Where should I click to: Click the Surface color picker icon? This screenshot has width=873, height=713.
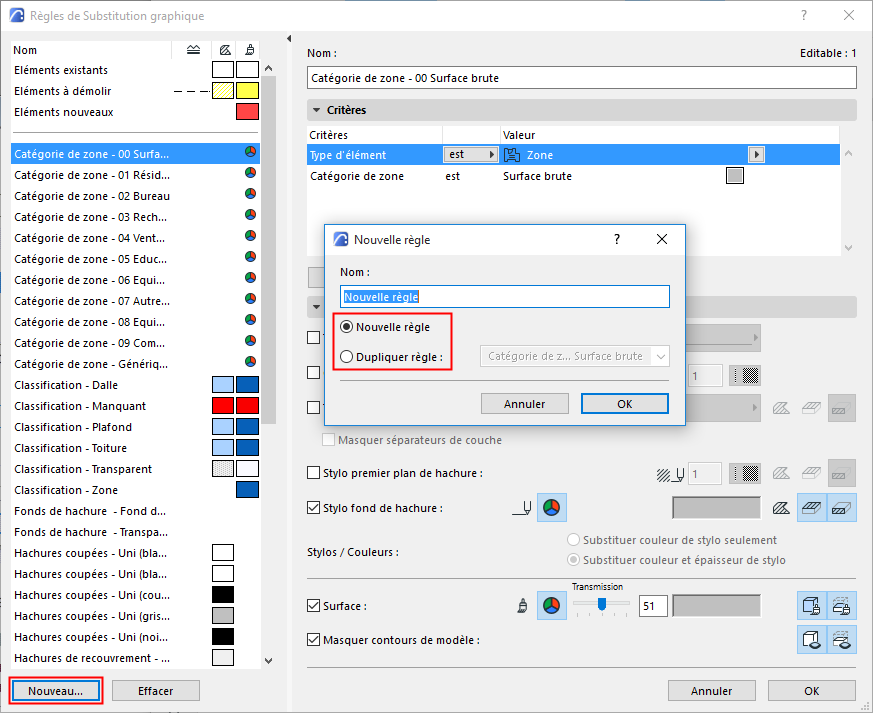point(551,606)
